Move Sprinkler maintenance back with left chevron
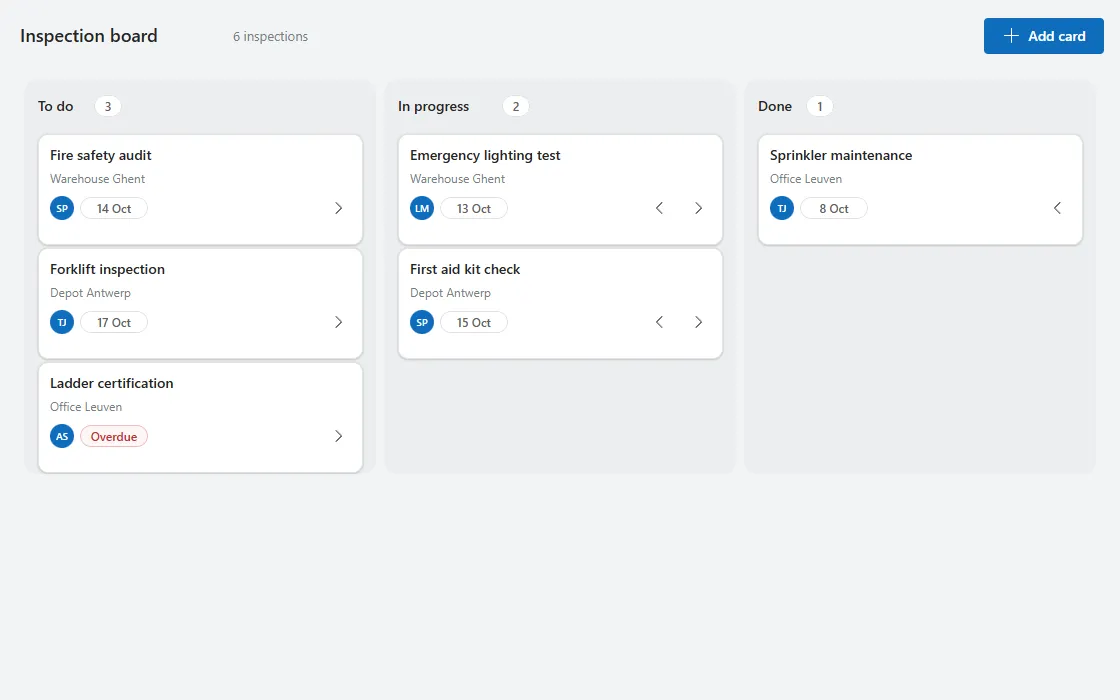 [1058, 209]
